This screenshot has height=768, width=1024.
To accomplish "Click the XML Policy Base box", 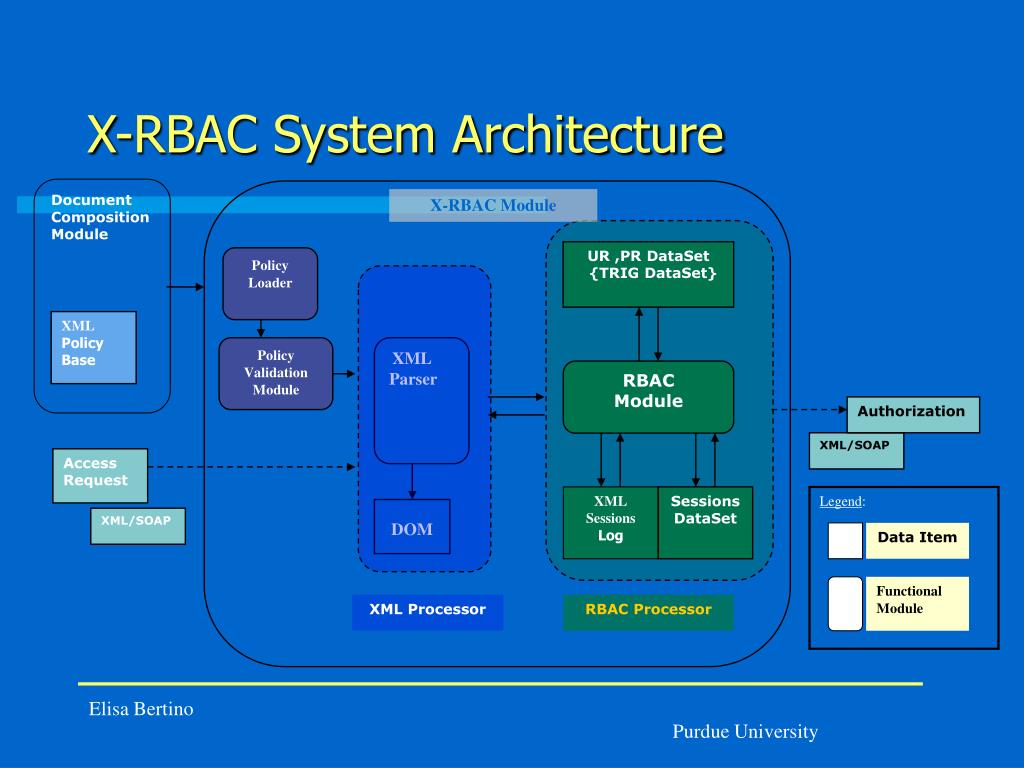I will [x=93, y=347].
